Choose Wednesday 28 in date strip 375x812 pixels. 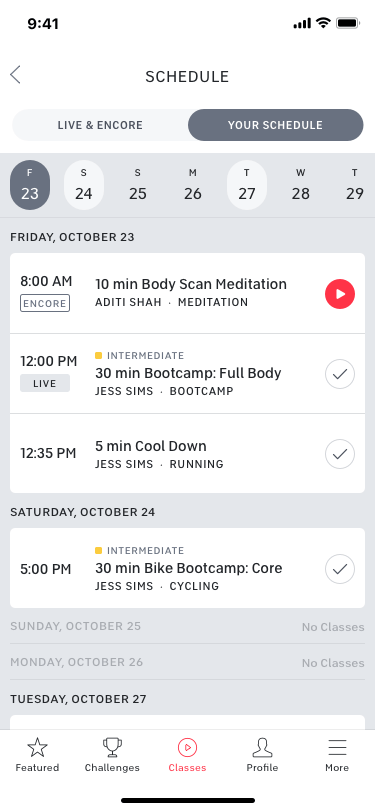pos(301,185)
